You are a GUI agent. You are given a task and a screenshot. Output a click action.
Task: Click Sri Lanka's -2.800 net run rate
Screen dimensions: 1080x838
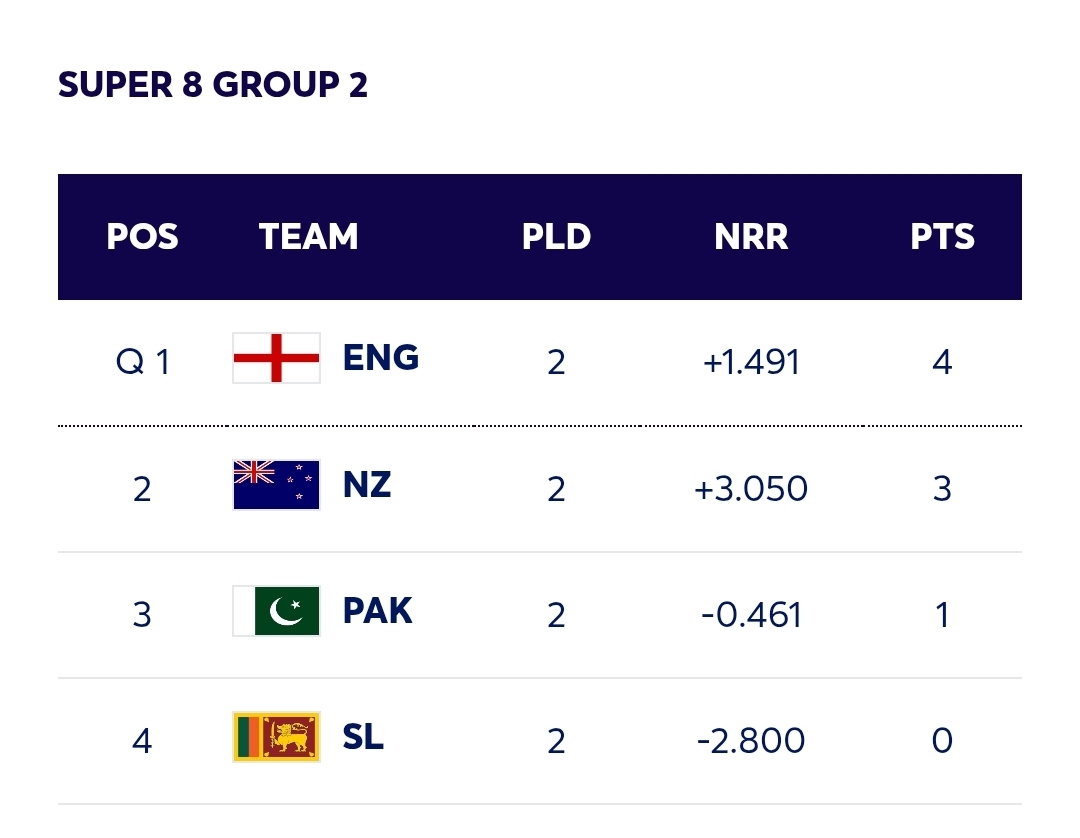click(x=751, y=741)
